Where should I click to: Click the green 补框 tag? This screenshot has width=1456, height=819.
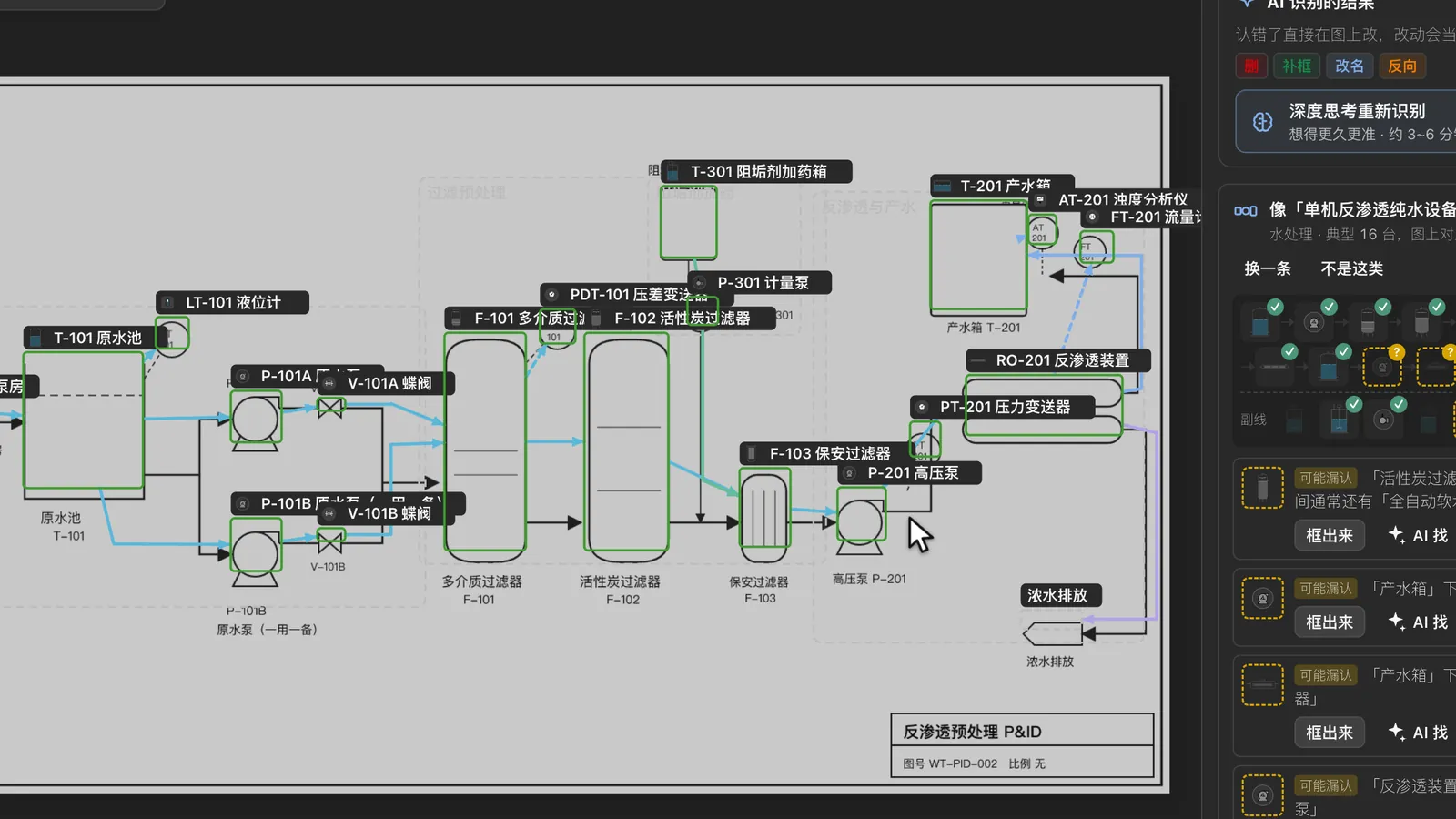point(1297,66)
